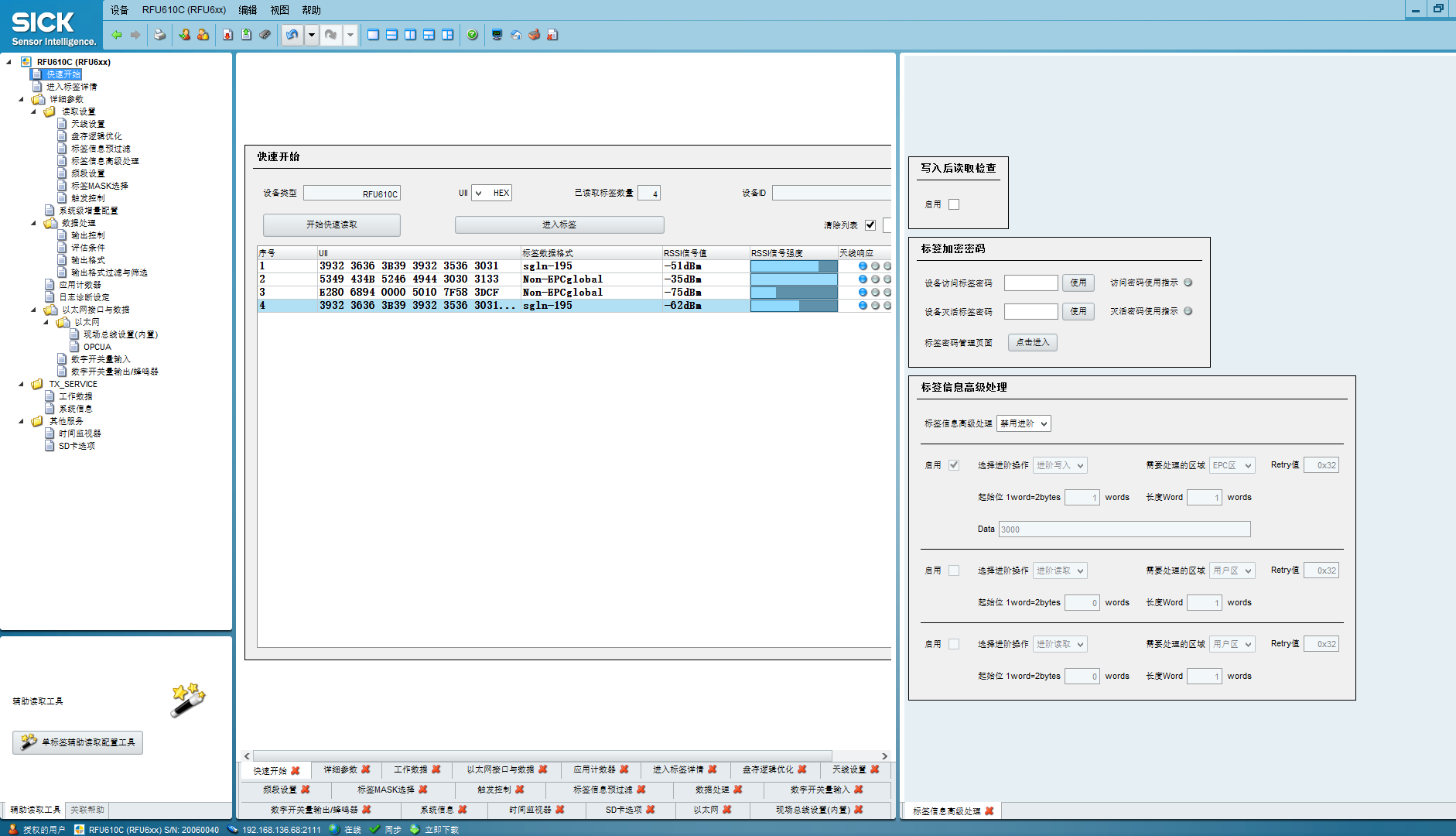Open help via green question mark icon
1456x836 pixels.
point(472,35)
